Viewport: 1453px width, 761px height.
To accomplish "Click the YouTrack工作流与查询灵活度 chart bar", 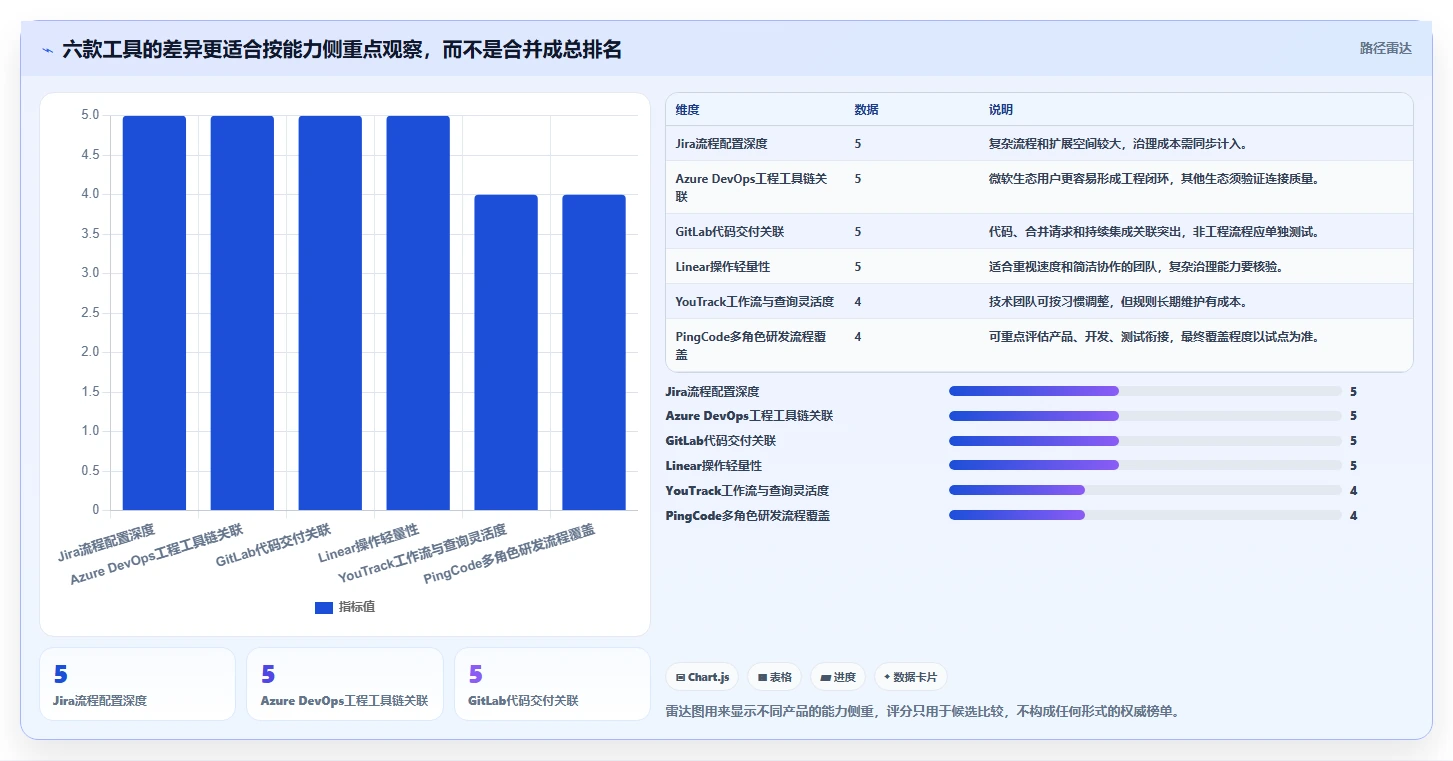I will point(506,352).
